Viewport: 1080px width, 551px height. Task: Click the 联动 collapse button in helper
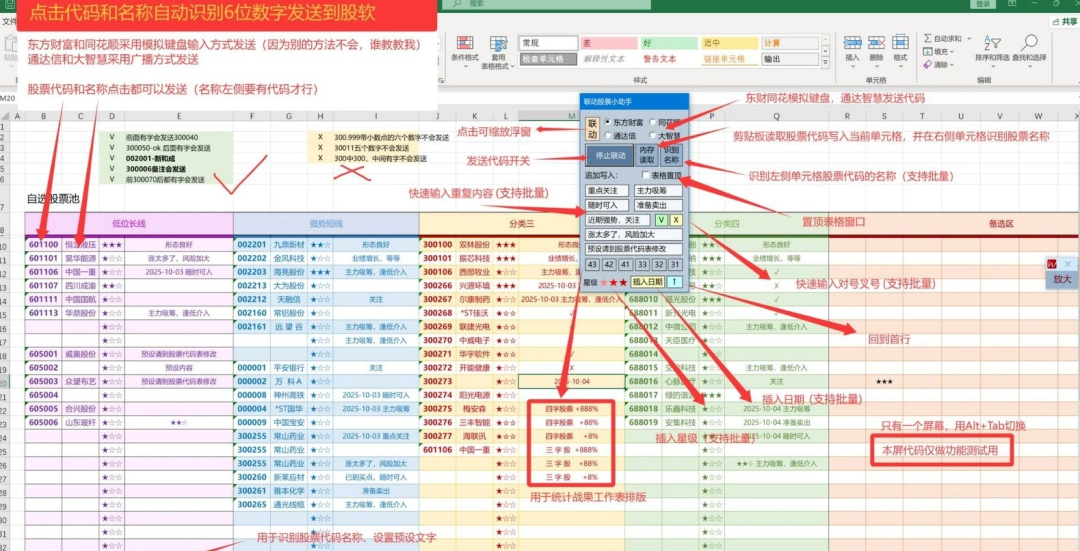click(592, 129)
